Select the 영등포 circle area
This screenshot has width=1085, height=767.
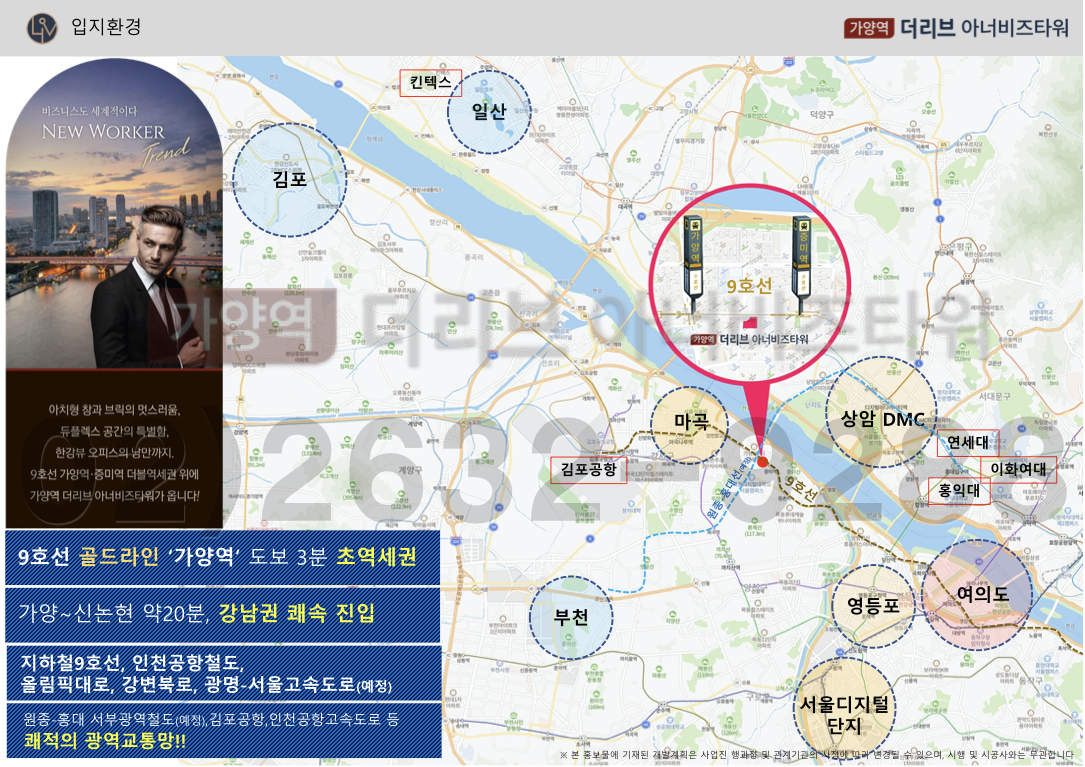(x=873, y=606)
